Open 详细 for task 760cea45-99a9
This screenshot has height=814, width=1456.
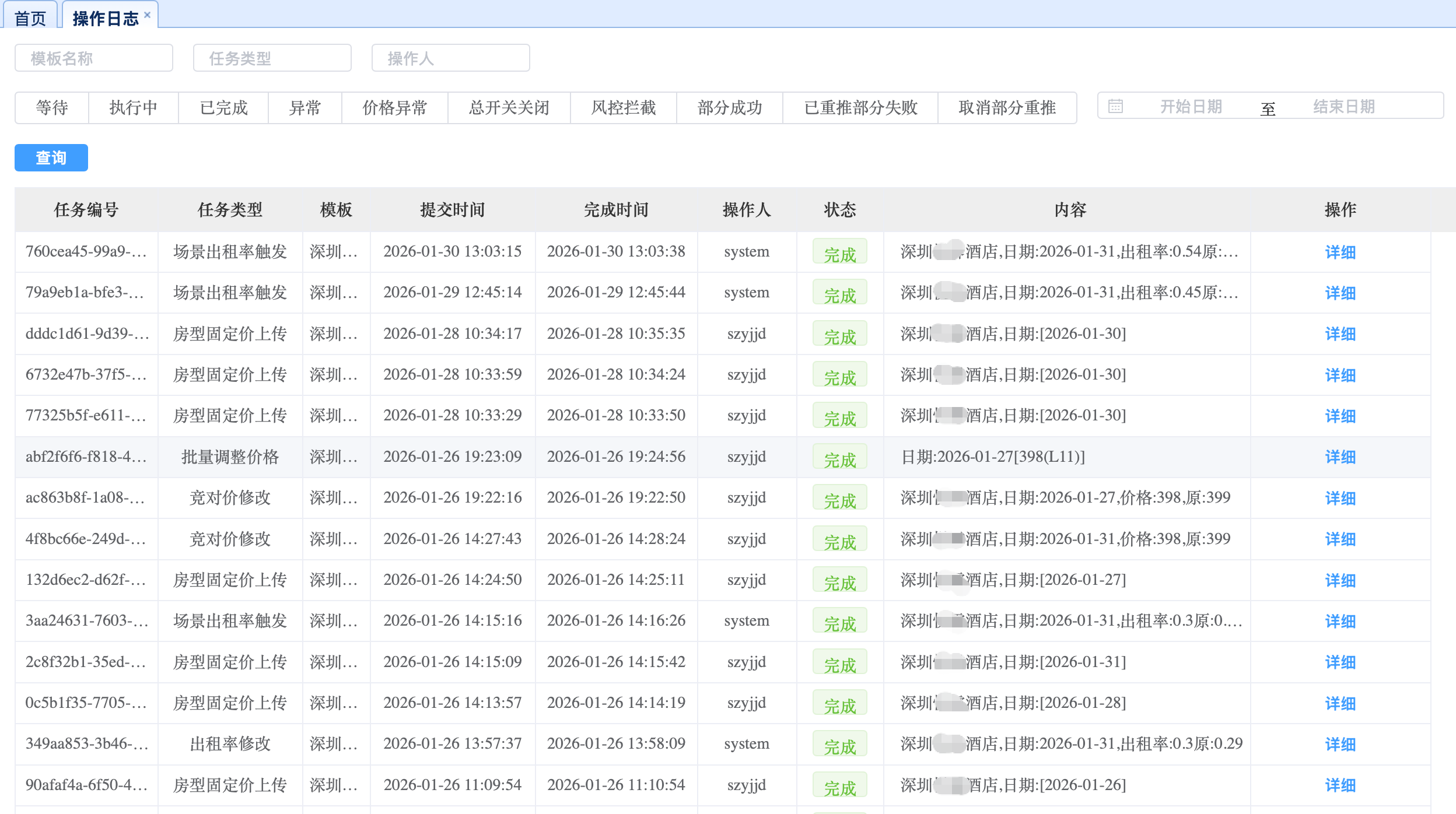tap(1340, 252)
